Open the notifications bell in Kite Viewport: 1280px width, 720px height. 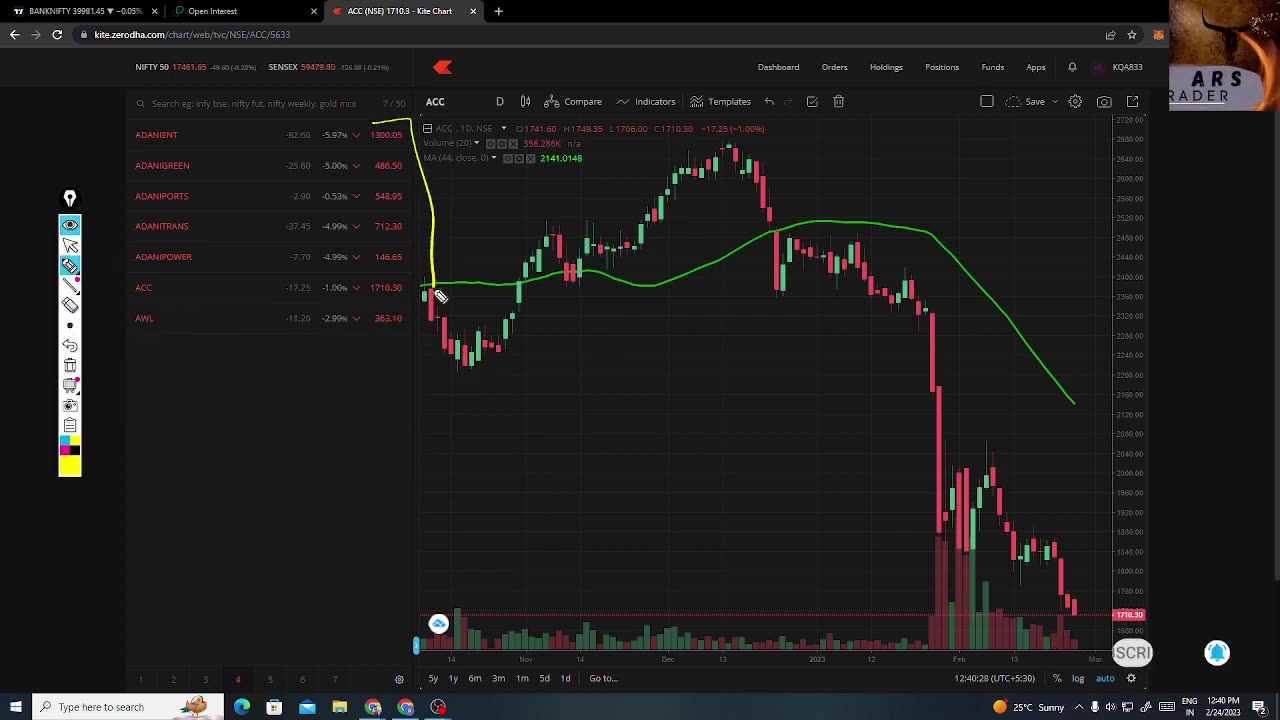click(1072, 67)
